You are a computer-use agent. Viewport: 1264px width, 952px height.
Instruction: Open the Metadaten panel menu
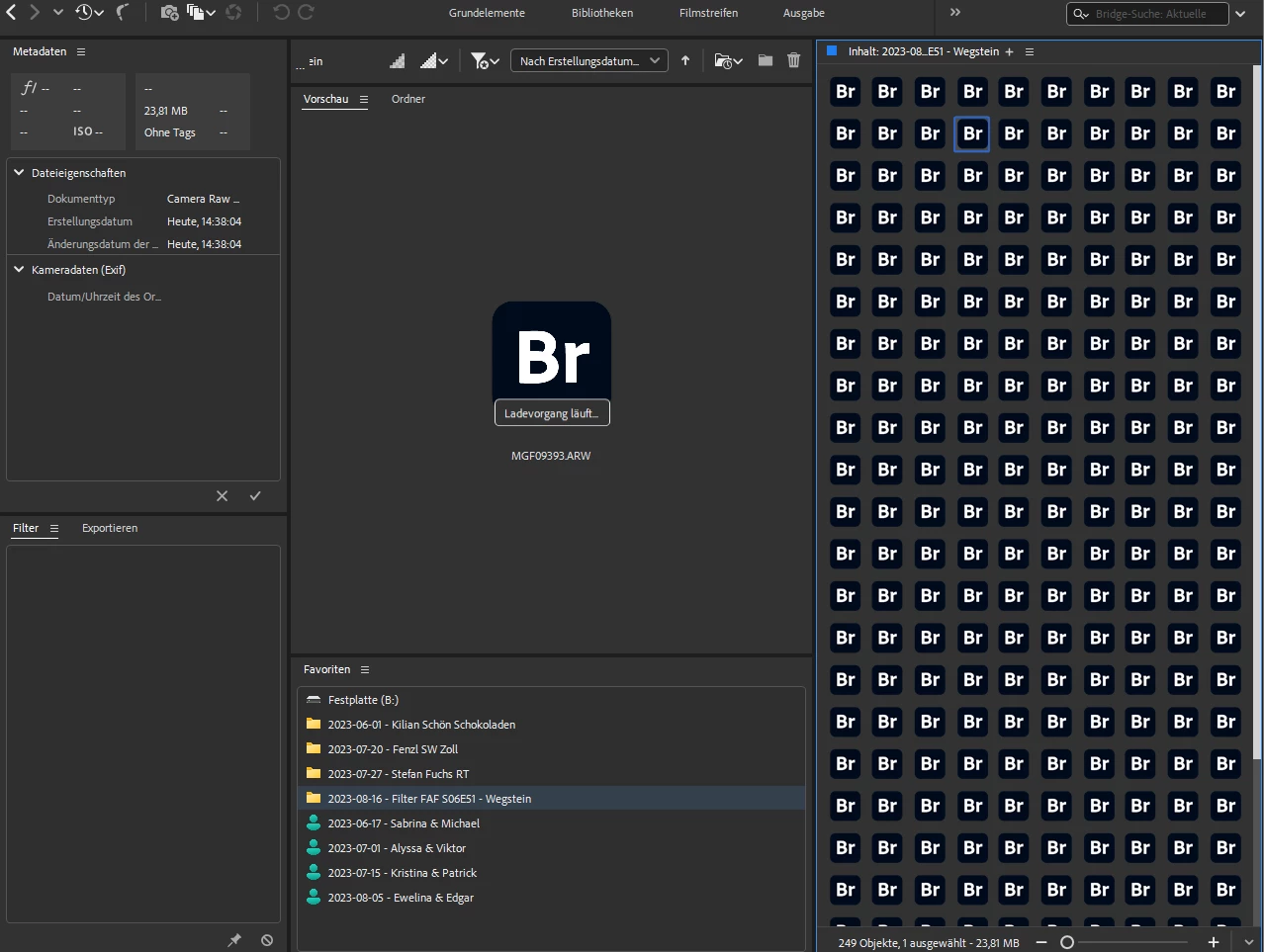pos(81,51)
